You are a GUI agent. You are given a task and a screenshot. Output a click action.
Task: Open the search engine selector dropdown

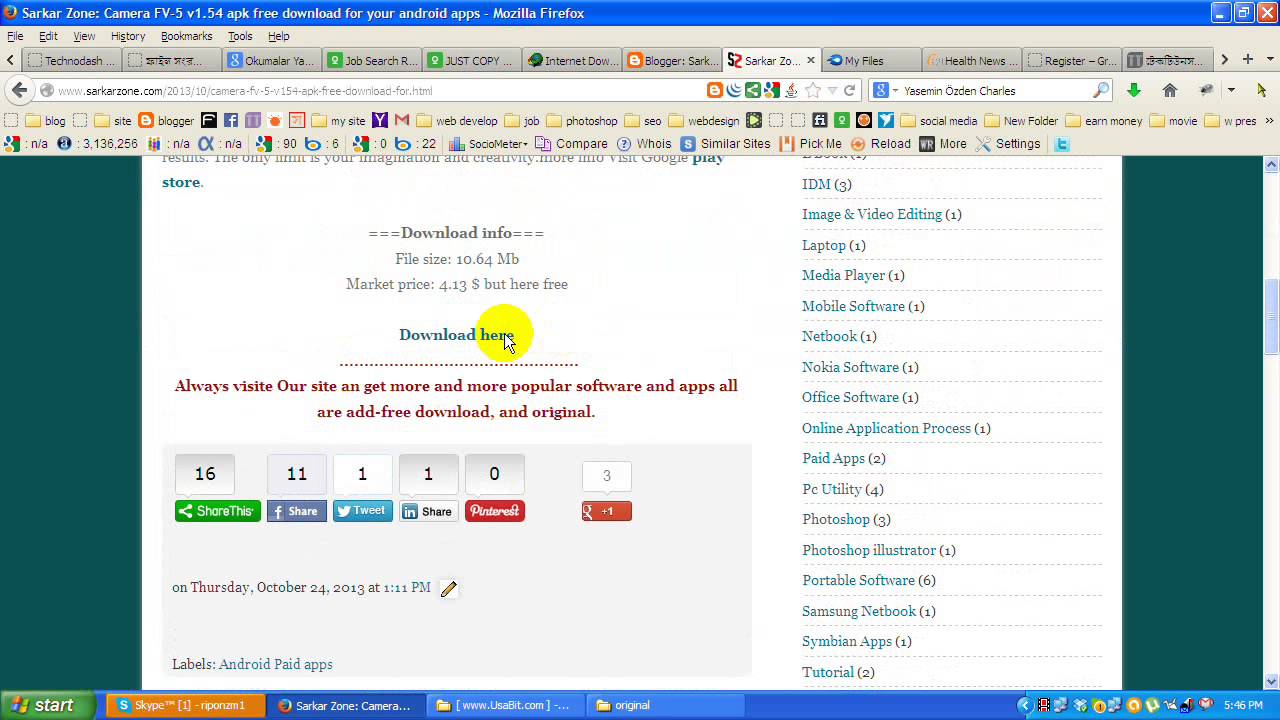pos(886,90)
